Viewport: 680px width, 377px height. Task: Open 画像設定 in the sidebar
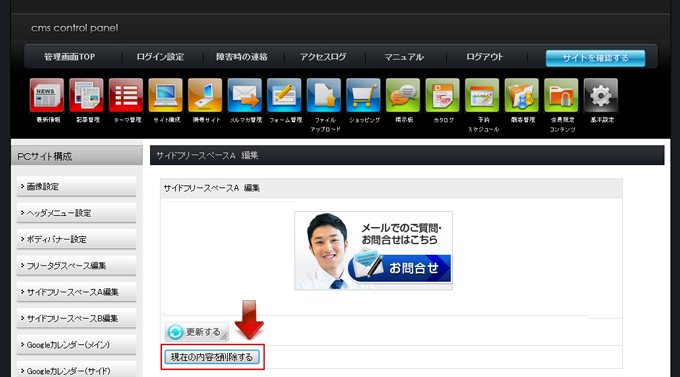(76, 187)
